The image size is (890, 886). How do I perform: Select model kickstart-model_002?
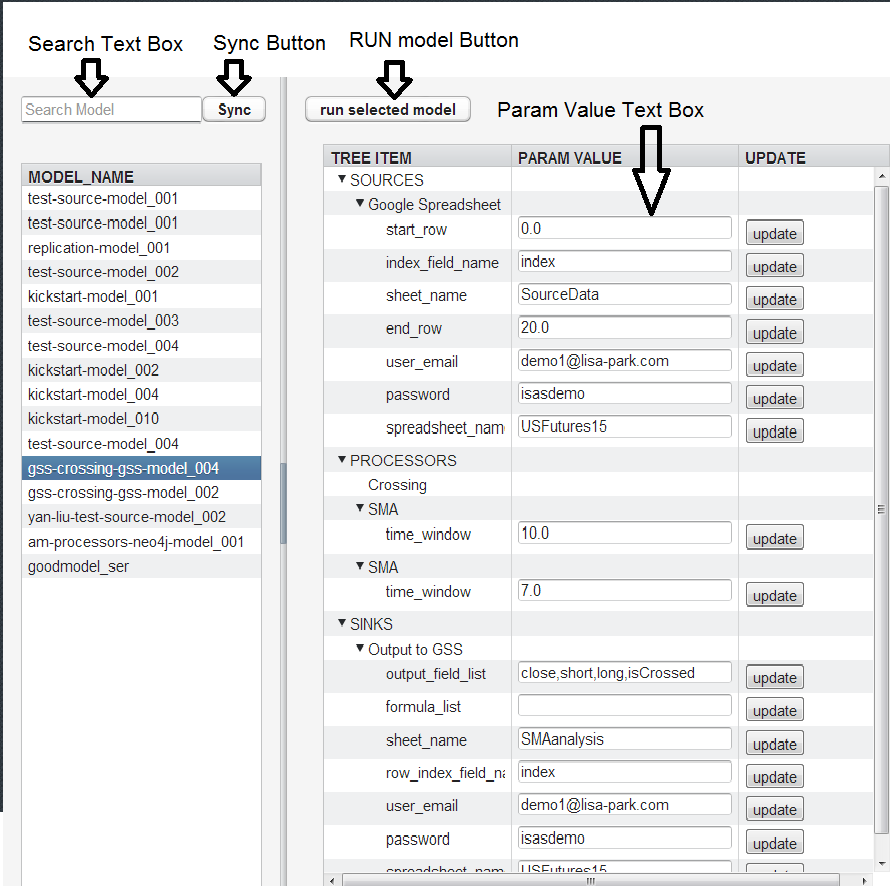pyautogui.click(x=141, y=370)
